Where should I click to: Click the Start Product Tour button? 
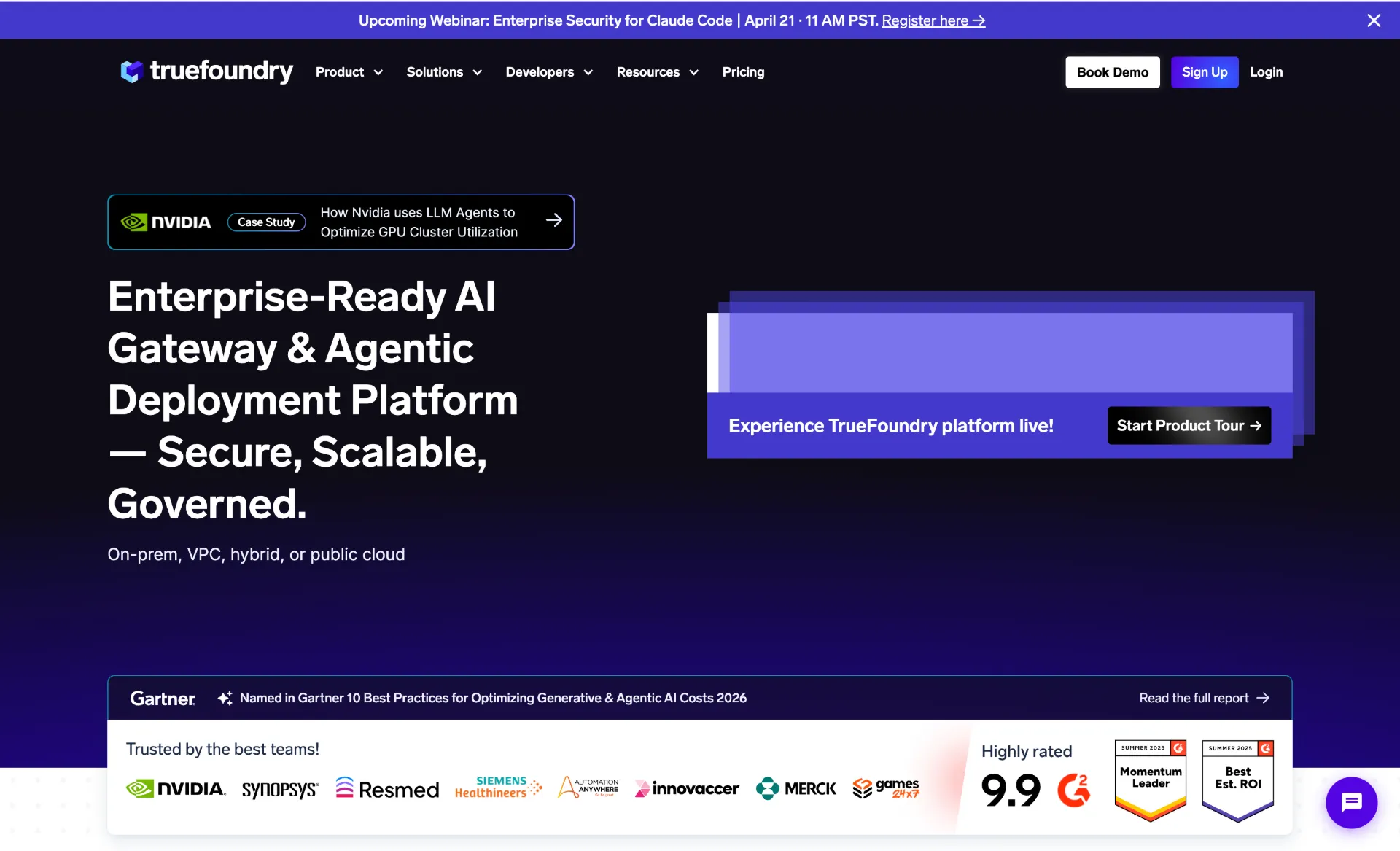pos(1188,425)
